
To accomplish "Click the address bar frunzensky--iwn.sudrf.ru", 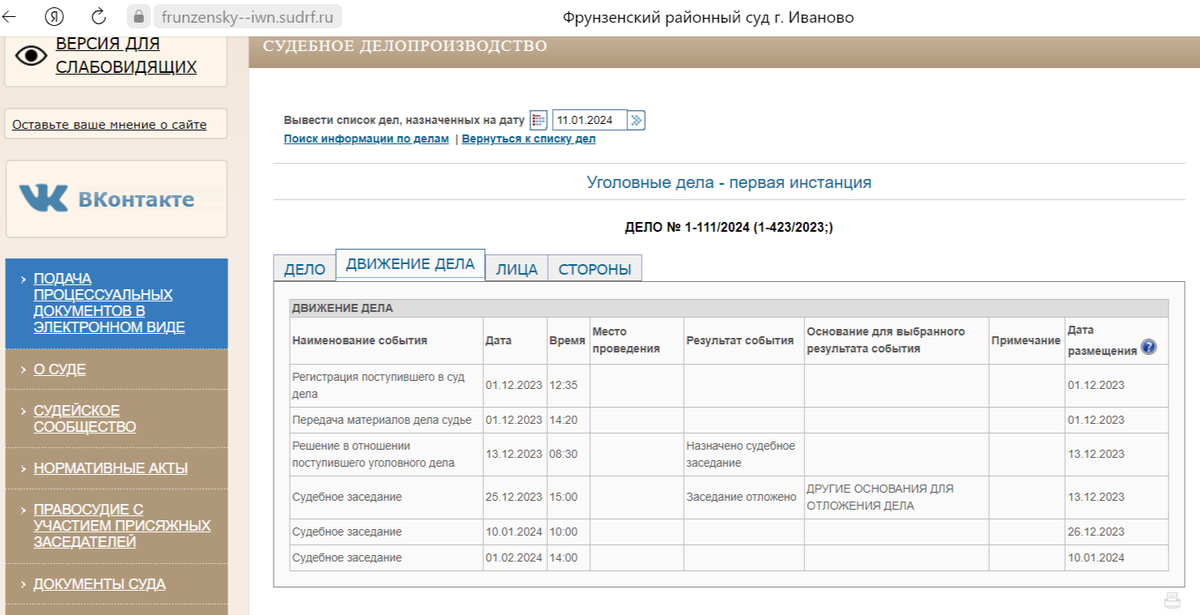I will point(247,17).
